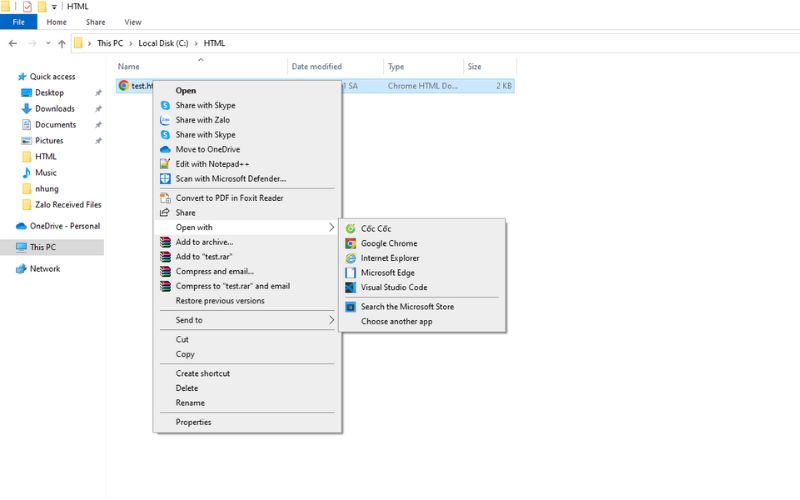Viewport: 800px width, 500px height.
Task: Expand the Open with submenu arrow
Action: [332, 228]
